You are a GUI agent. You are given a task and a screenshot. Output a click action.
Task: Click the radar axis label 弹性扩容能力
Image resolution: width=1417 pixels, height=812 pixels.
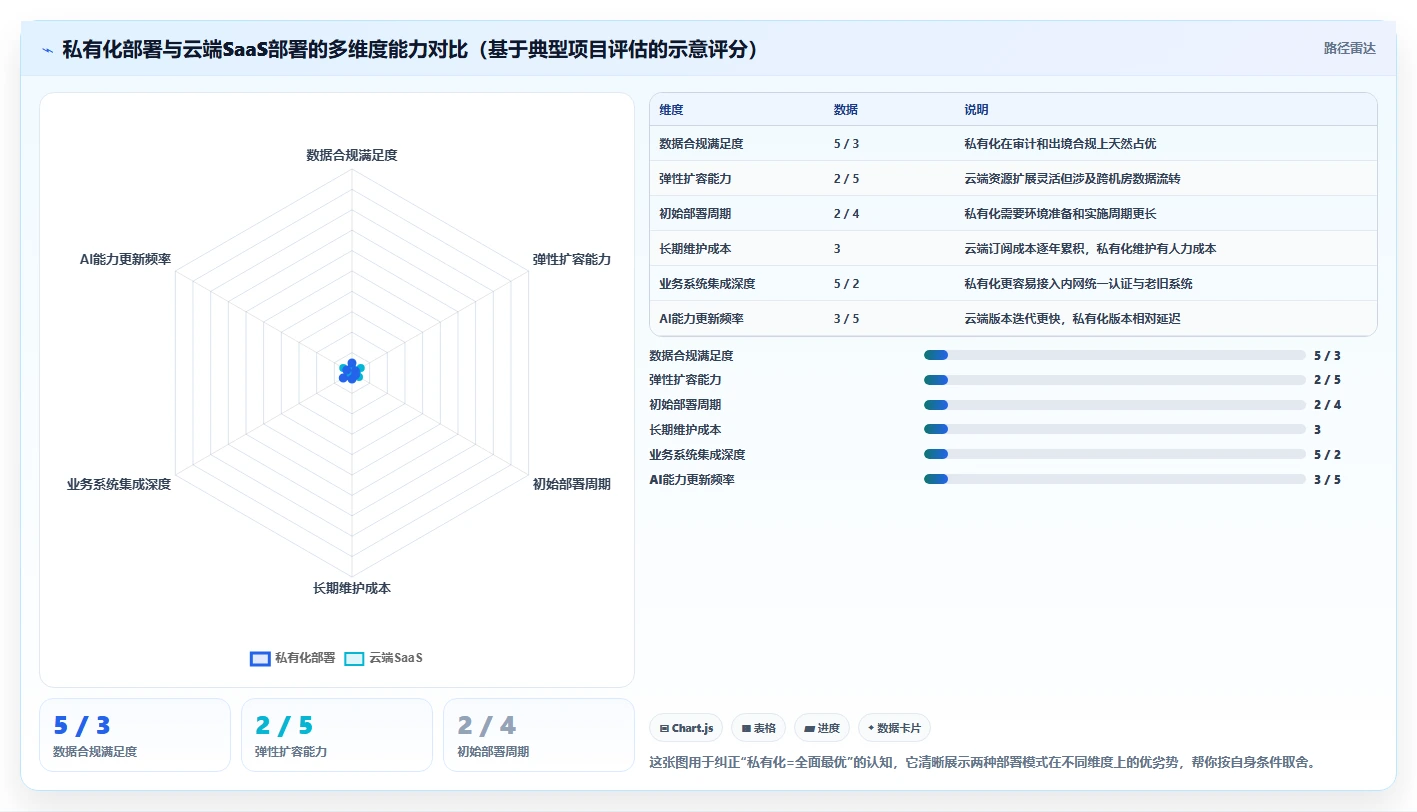point(572,259)
